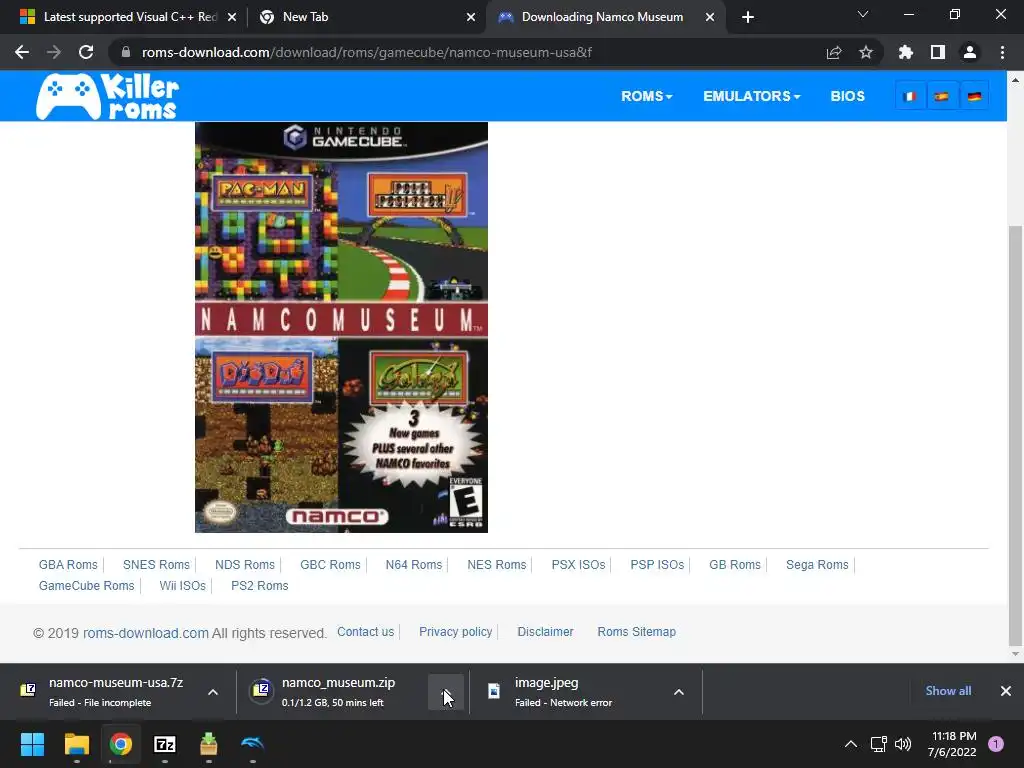
Task: Open NDS Roms link
Action: pyautogui.click(x=245, y=565)
